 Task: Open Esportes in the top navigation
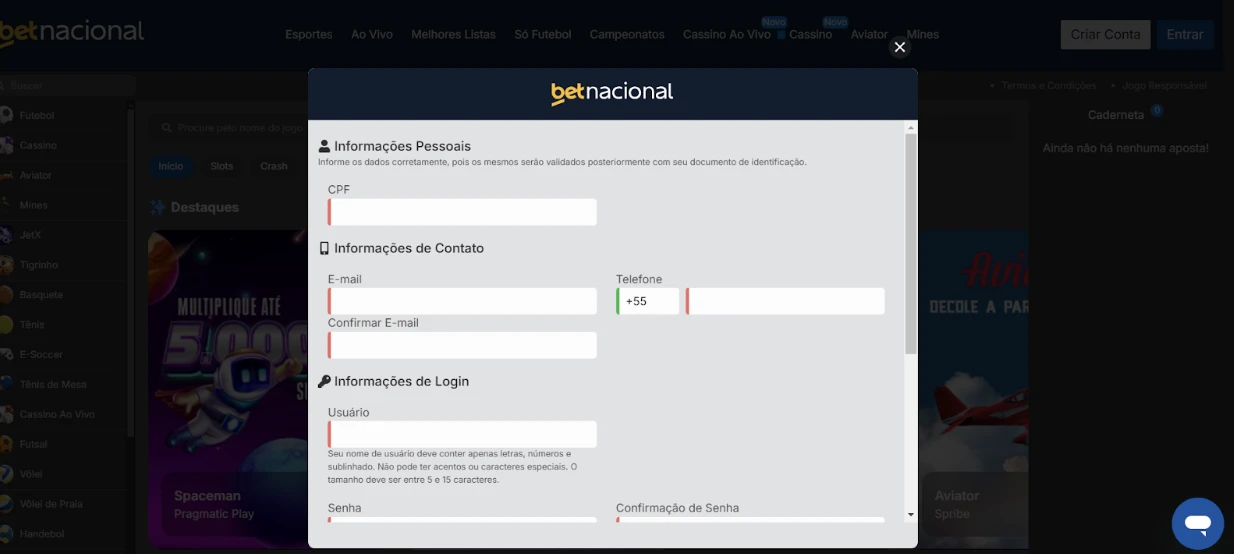coord(309,34)
